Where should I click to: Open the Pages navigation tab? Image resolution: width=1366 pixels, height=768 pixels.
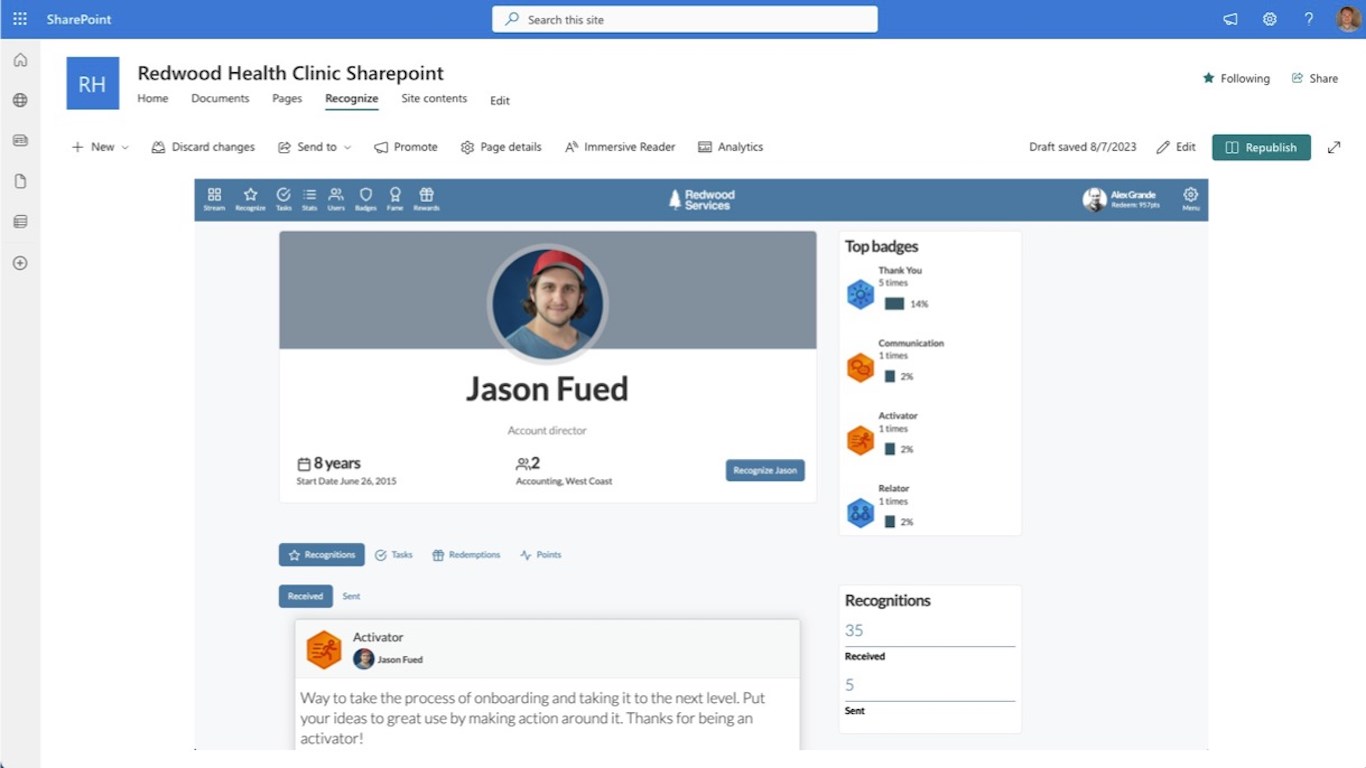(287, 98)
